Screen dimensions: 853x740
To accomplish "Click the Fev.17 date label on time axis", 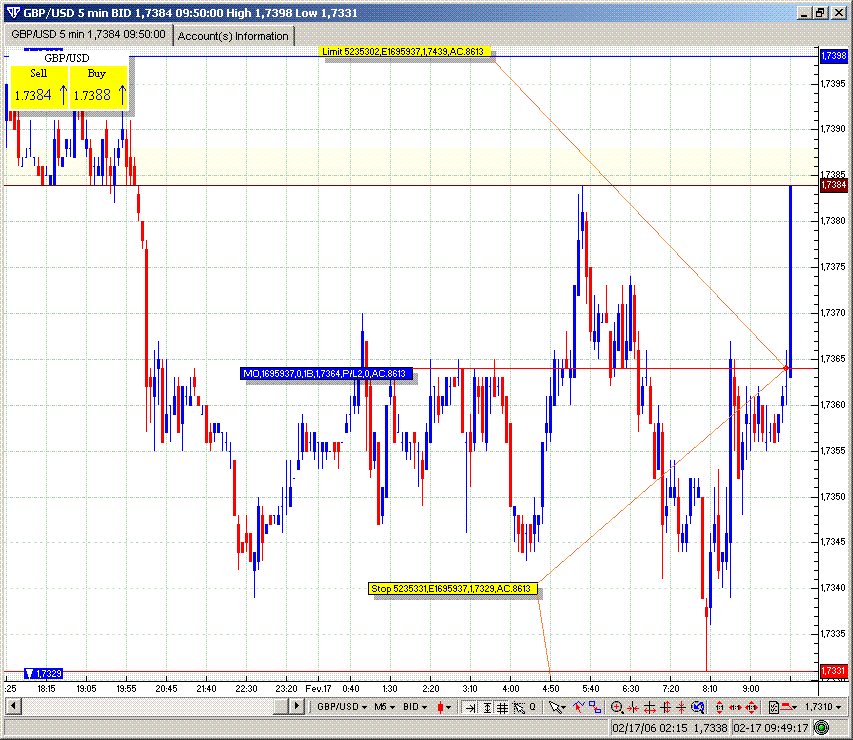I will 318,688.
